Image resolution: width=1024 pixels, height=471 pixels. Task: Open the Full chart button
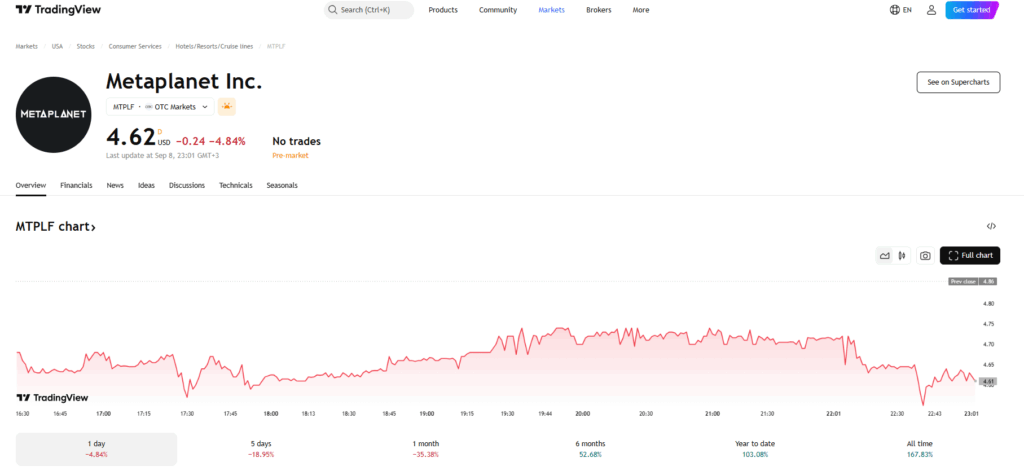(x=970, y=255)
